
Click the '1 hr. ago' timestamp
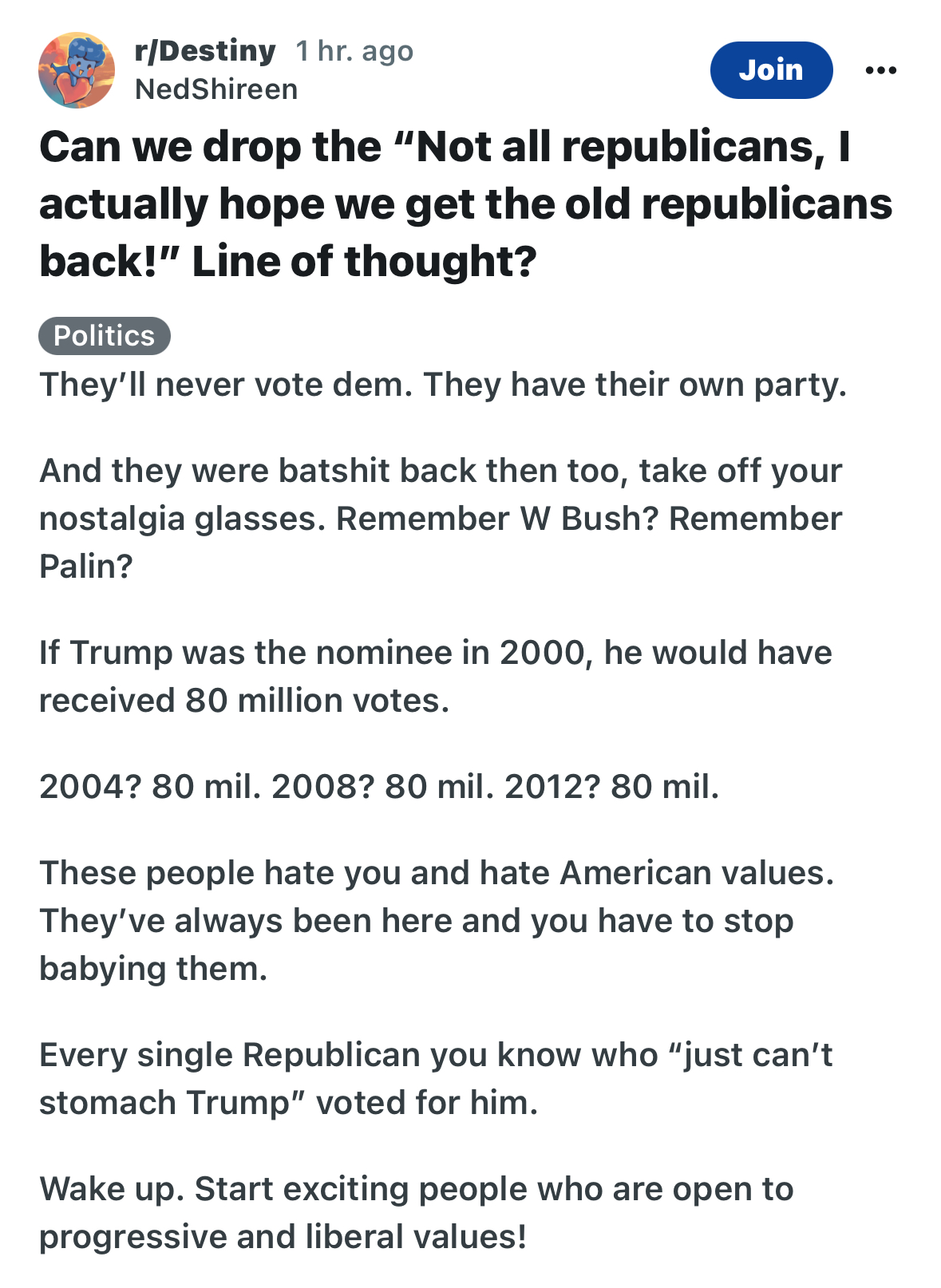point(354,51)
